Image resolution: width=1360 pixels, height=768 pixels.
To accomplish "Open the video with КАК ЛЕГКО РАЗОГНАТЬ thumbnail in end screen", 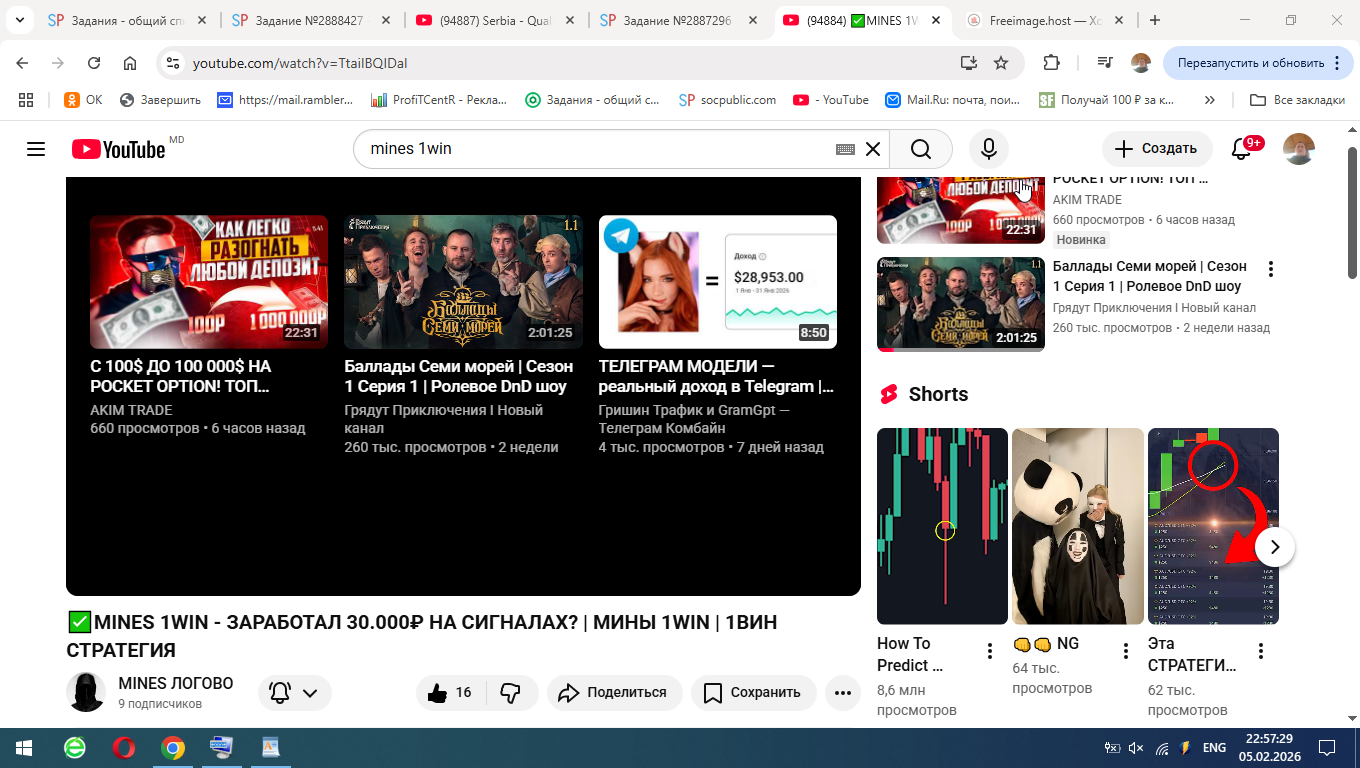I will tap(209, 281).
